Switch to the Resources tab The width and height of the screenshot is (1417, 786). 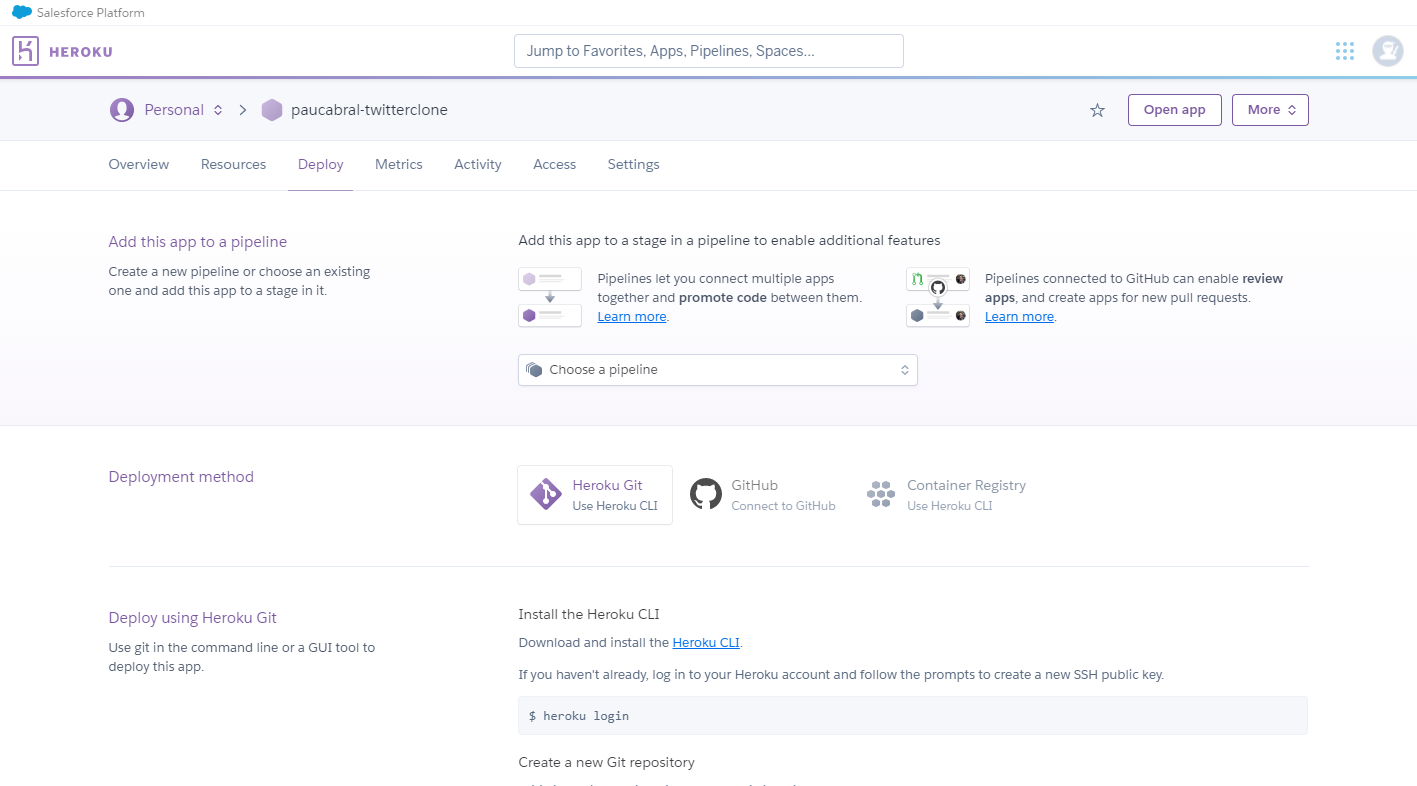click(x=233, y=164)
